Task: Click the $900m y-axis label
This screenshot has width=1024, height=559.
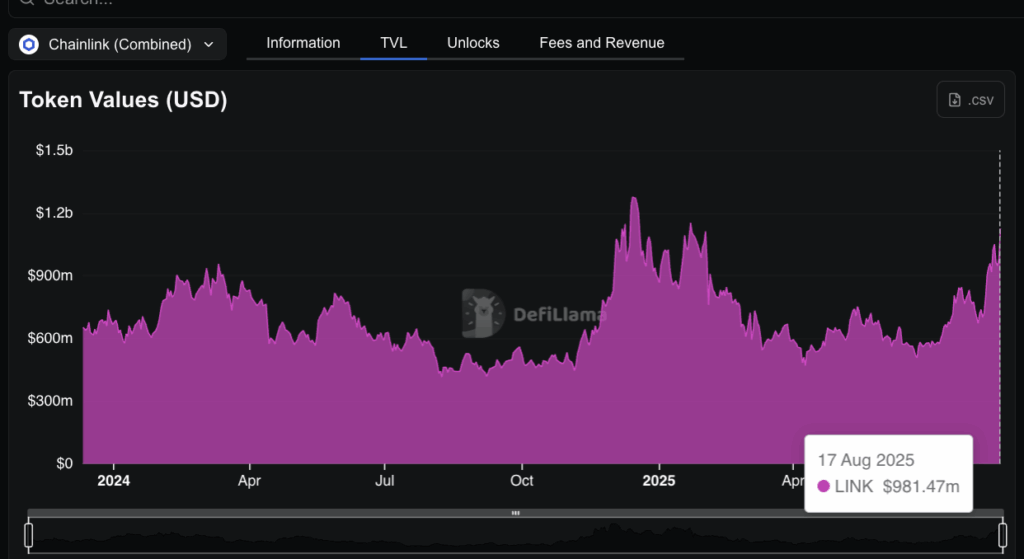Action: pos(50,276)
